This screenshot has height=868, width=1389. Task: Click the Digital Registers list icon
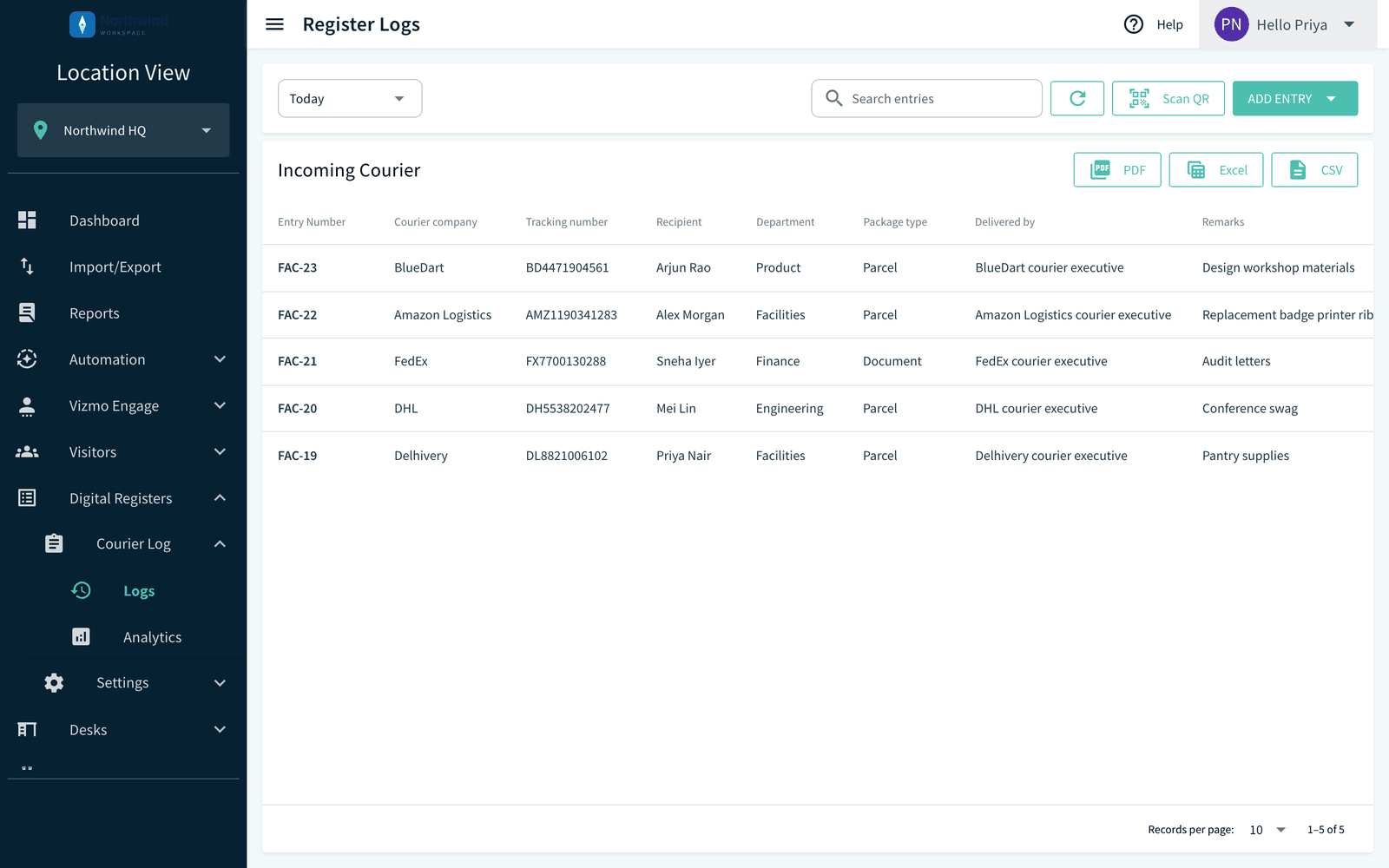click(x=27, y=498)
